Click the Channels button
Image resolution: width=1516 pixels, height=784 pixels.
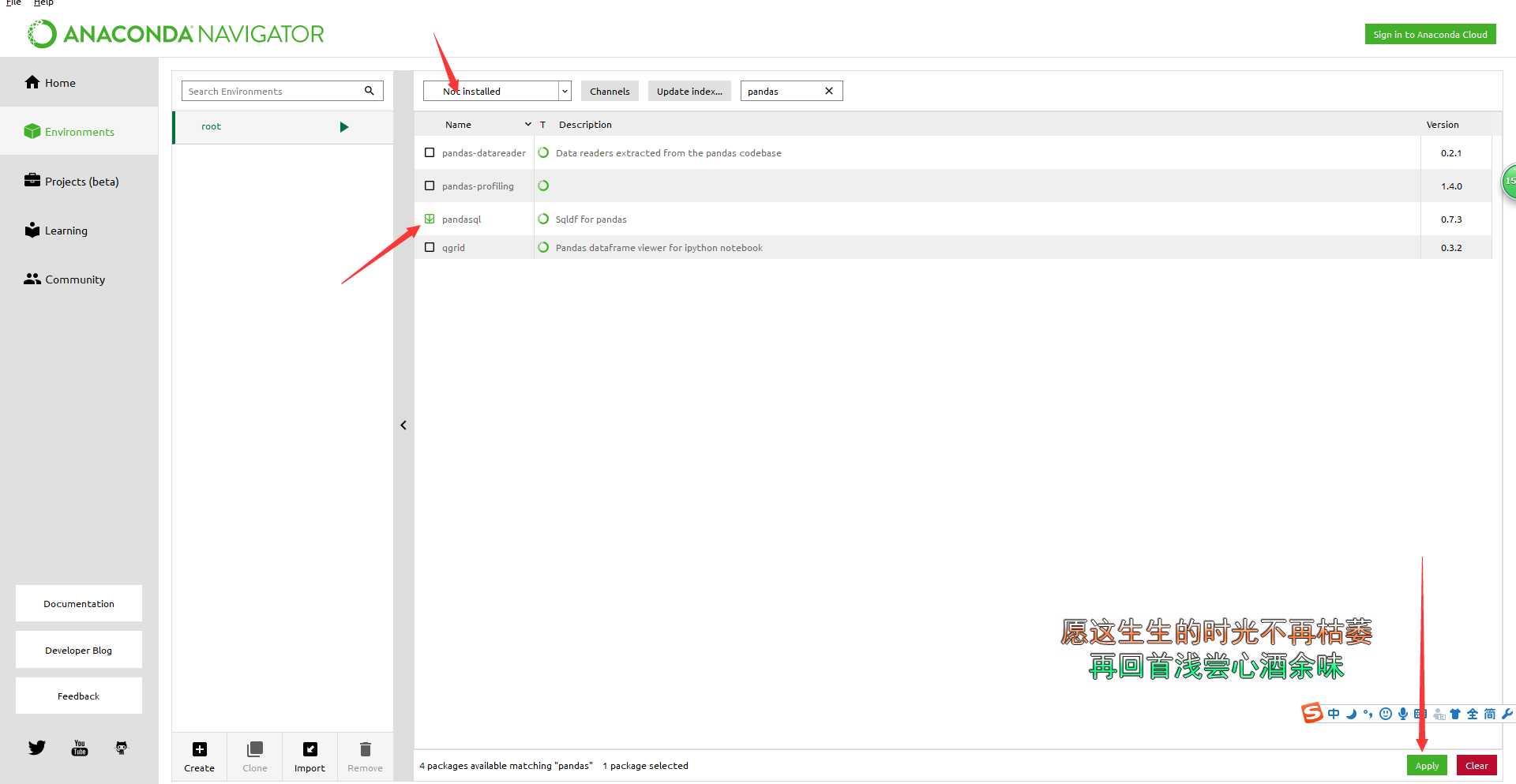point(610,91)
